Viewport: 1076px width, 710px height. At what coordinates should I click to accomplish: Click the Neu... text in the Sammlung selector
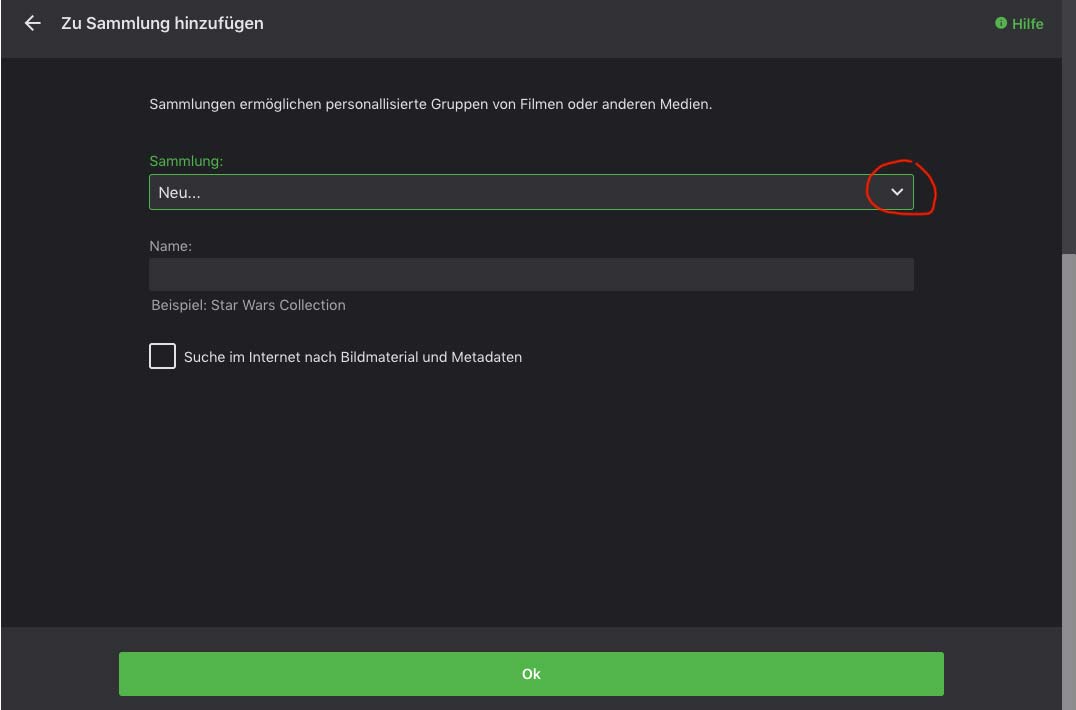179,193
